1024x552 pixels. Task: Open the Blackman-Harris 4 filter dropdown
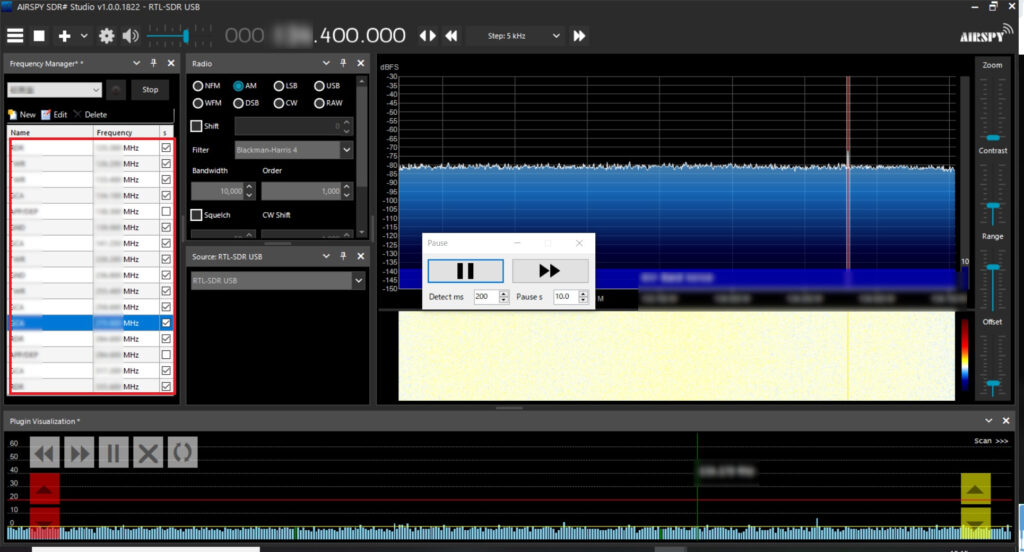[x=294, y=150]
